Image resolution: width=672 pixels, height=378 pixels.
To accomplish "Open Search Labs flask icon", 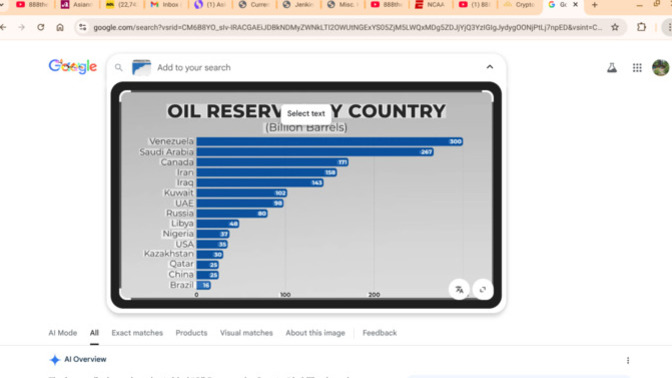I will pos(612,67).
